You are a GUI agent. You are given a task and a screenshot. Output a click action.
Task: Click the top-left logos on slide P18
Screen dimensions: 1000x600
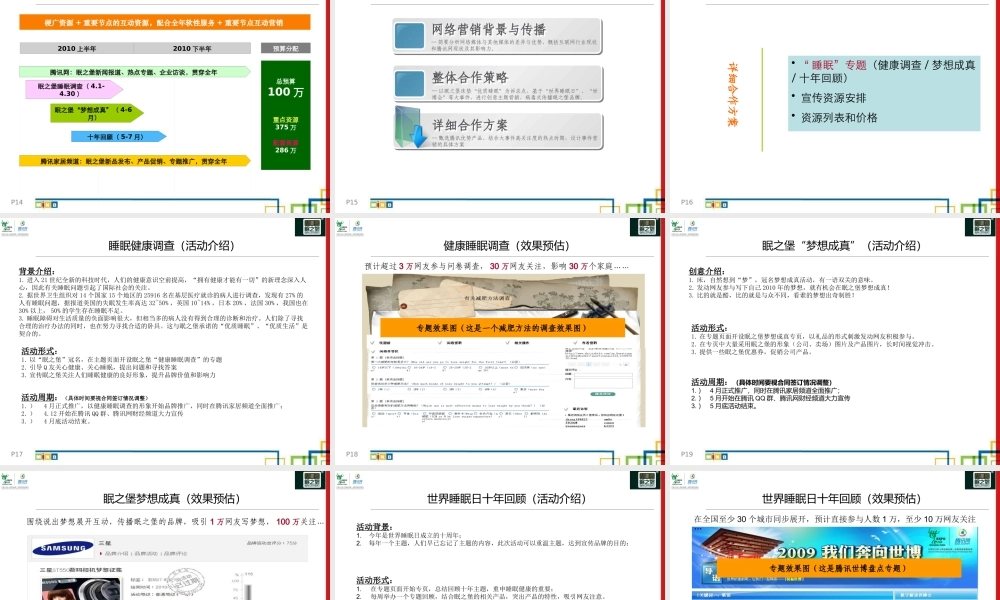[x=350, y=228]
